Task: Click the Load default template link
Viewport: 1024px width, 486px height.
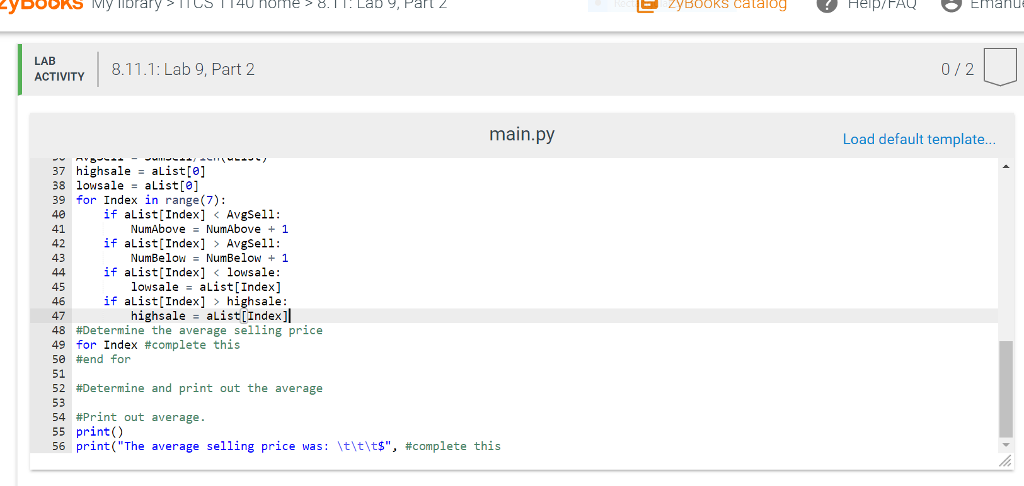Action: tap(919, 139)
